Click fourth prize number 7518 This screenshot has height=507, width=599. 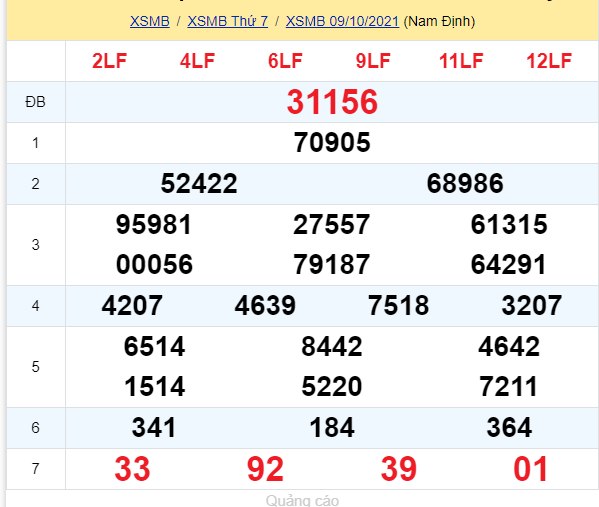click(398, 306)
